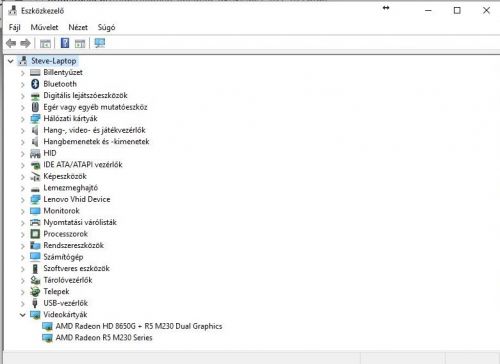Open the Művelet menu
The height and width of the screenshot is (364, 500).
tap(44, 27)
